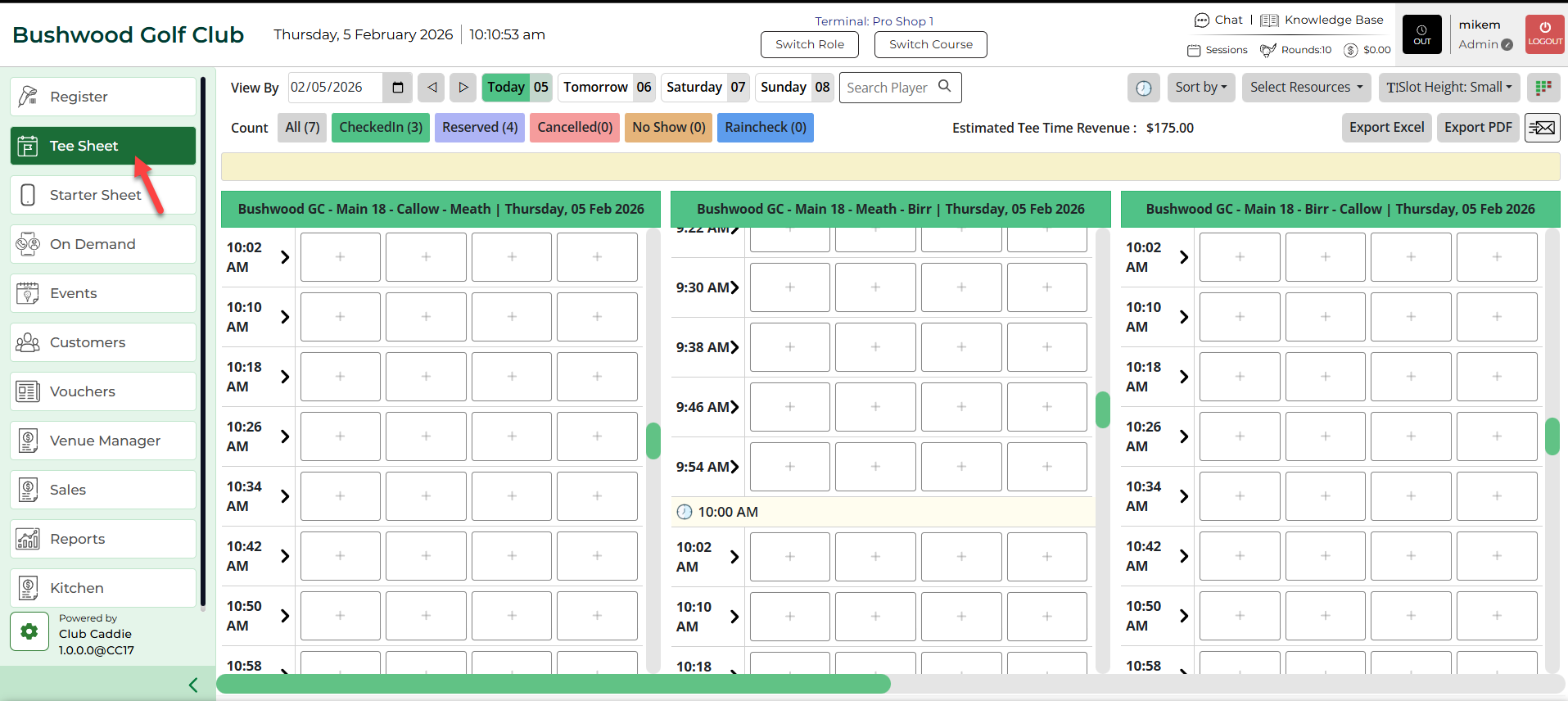Screen dimensions: 1568x701
Task: Filter by CheckedIn (3) status
Action: tap(381, 128)
